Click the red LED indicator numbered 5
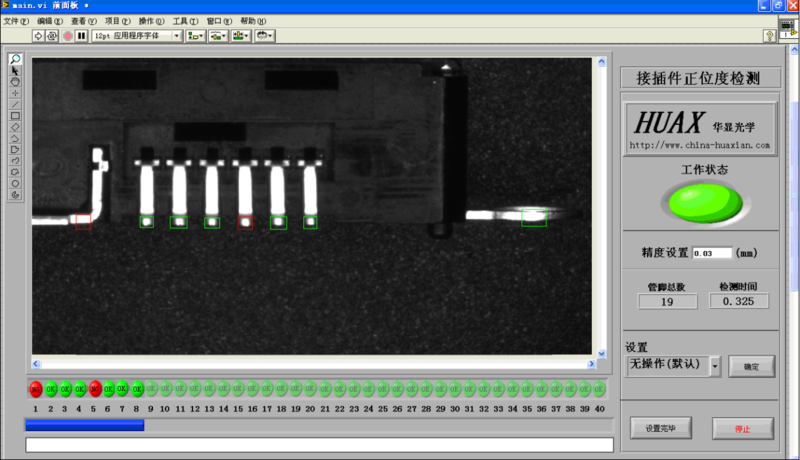The image size is (800, 460). 94,388
